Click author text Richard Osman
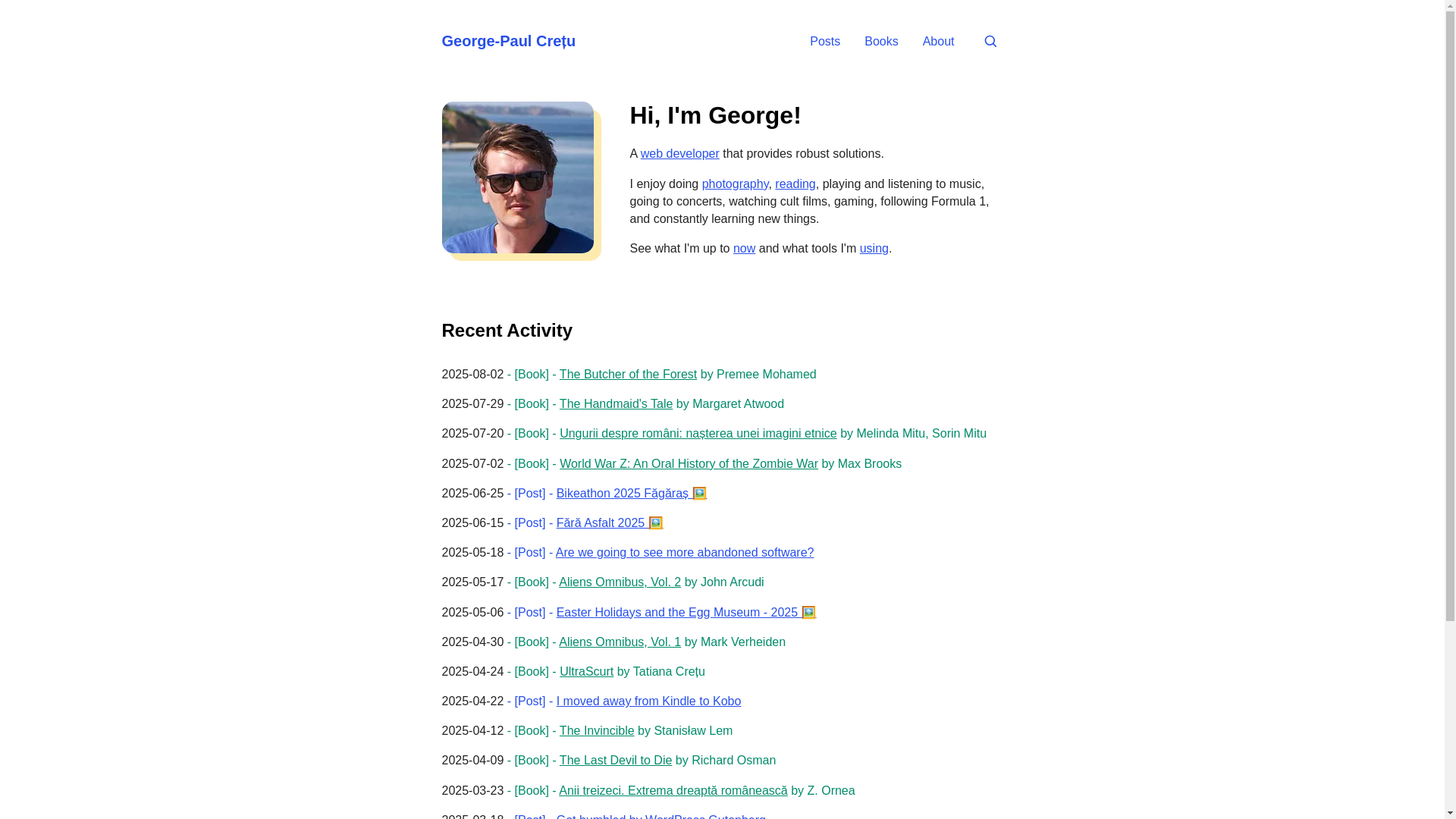The width and height of the screenshot is (1456, 819). click(x=733, y=761)
